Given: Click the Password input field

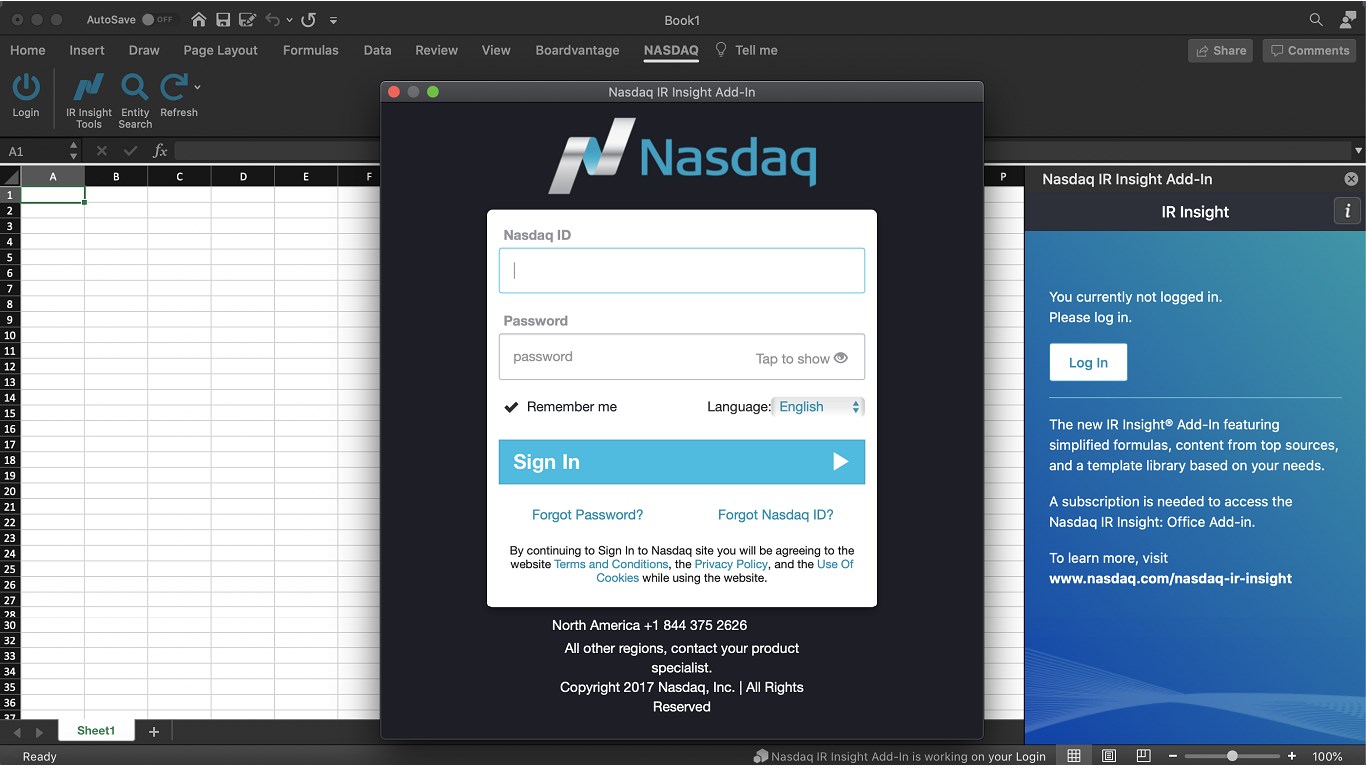Looking at the screenshot, I should click(682, 357).
